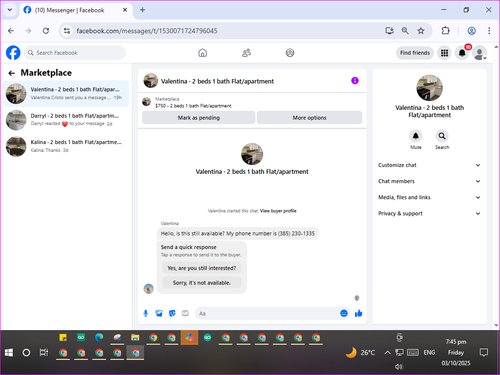Open the Groups icon in top navigation
500x375 pixels.
click(x=290, y=53)
